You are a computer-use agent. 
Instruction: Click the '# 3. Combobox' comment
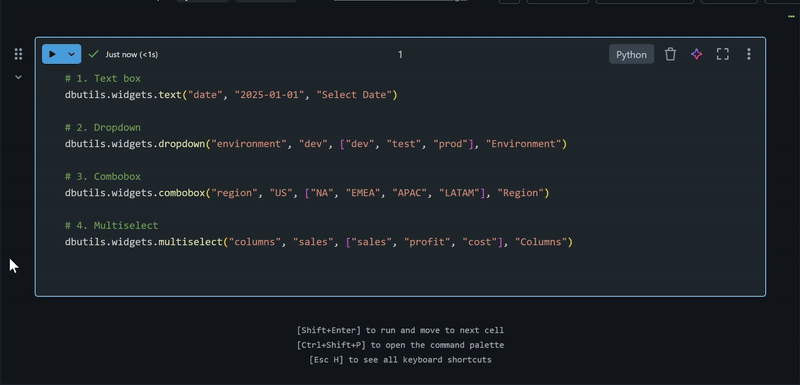pyautogui.click(x=103, y=176)
